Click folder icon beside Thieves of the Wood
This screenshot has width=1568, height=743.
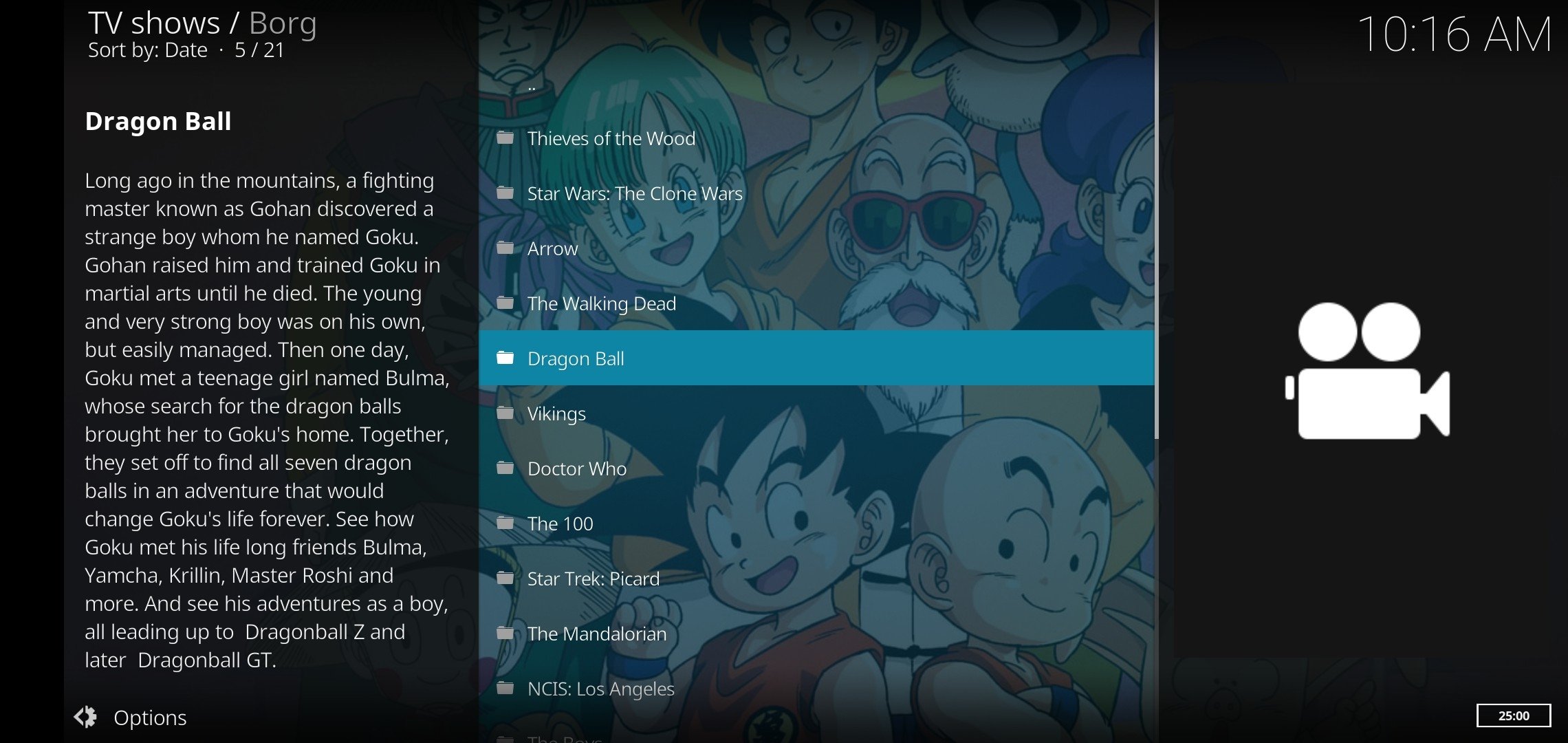click(505, 138)
